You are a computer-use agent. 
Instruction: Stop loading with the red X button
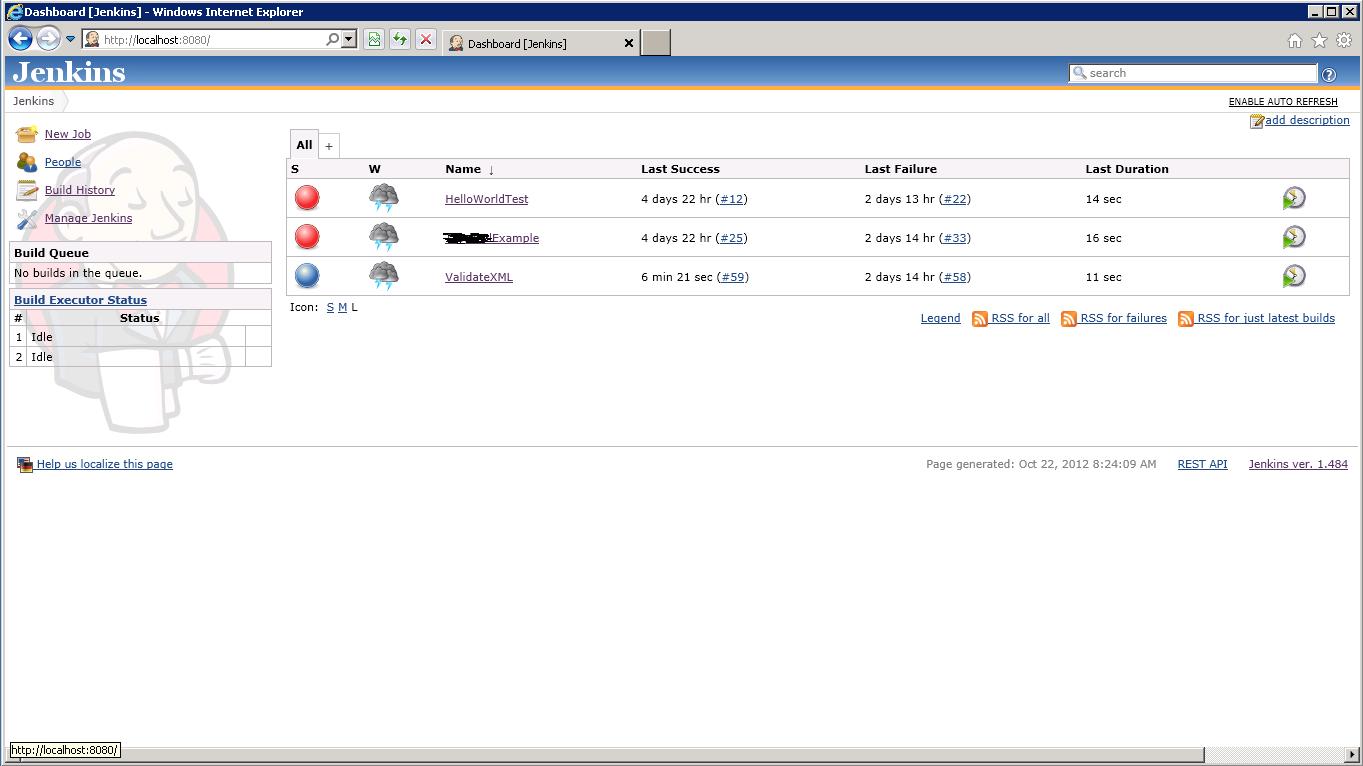click(x=426, y=39)
